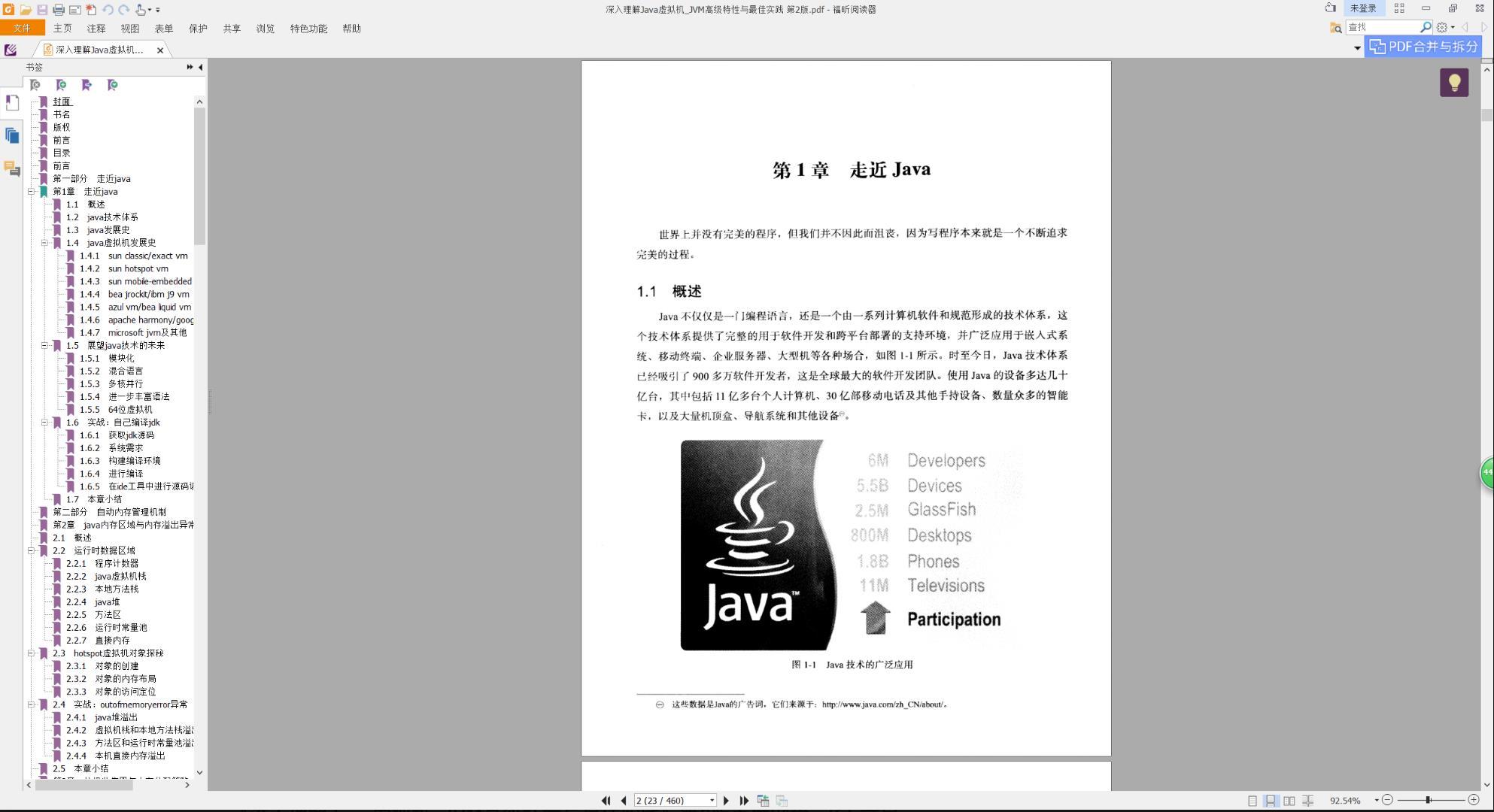Select continuous facing view mode
The image size is (1494, 812).
tap(1308, 801)
